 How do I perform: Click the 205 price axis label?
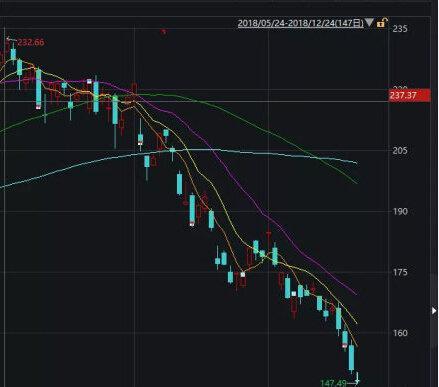point(400,151)
